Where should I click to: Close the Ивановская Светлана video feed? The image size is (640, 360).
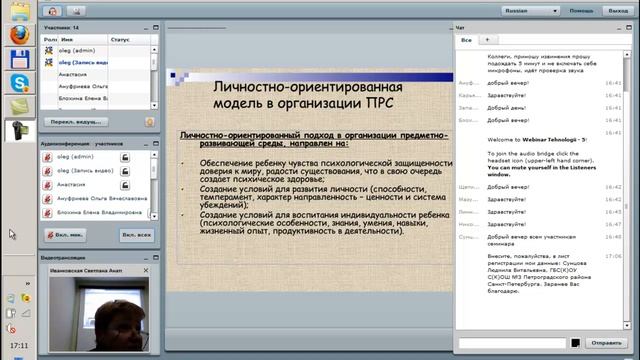tap(146, 270)
